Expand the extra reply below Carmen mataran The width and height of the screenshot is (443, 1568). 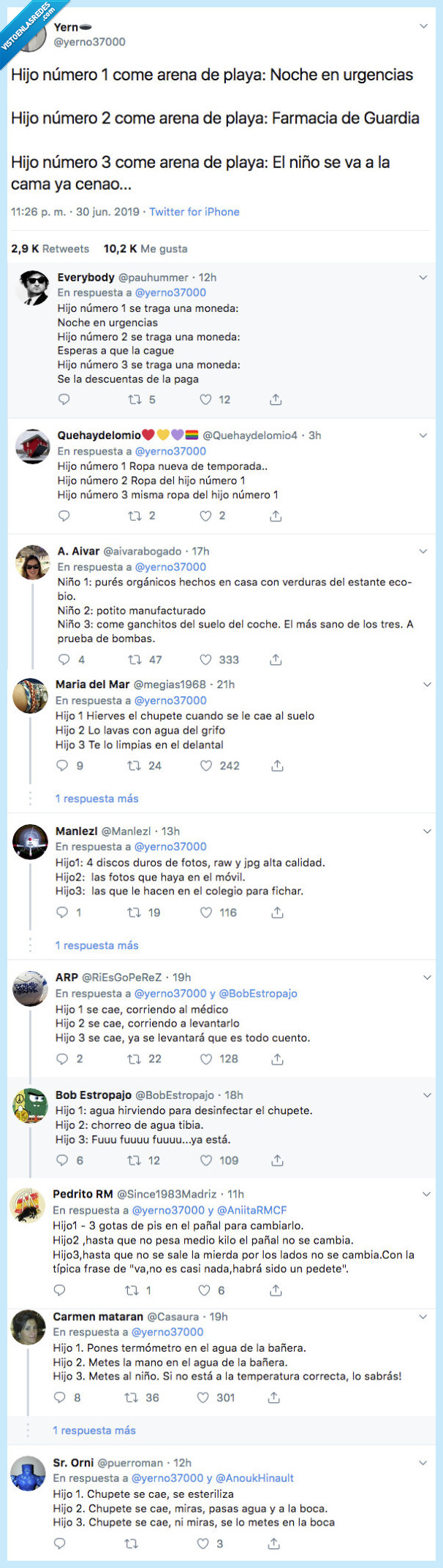tap(96, 1431)
